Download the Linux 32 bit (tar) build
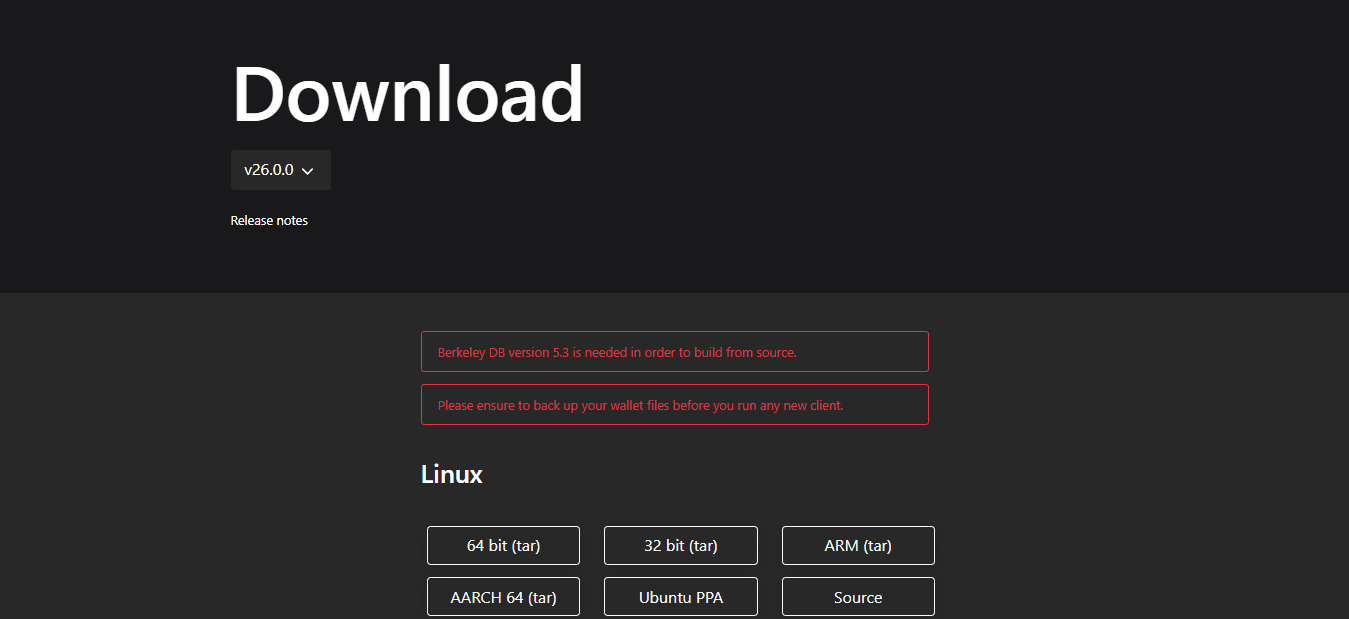The height and width of the screenshot is (619, 1349). pyautogui.click(x=681, y=545)
